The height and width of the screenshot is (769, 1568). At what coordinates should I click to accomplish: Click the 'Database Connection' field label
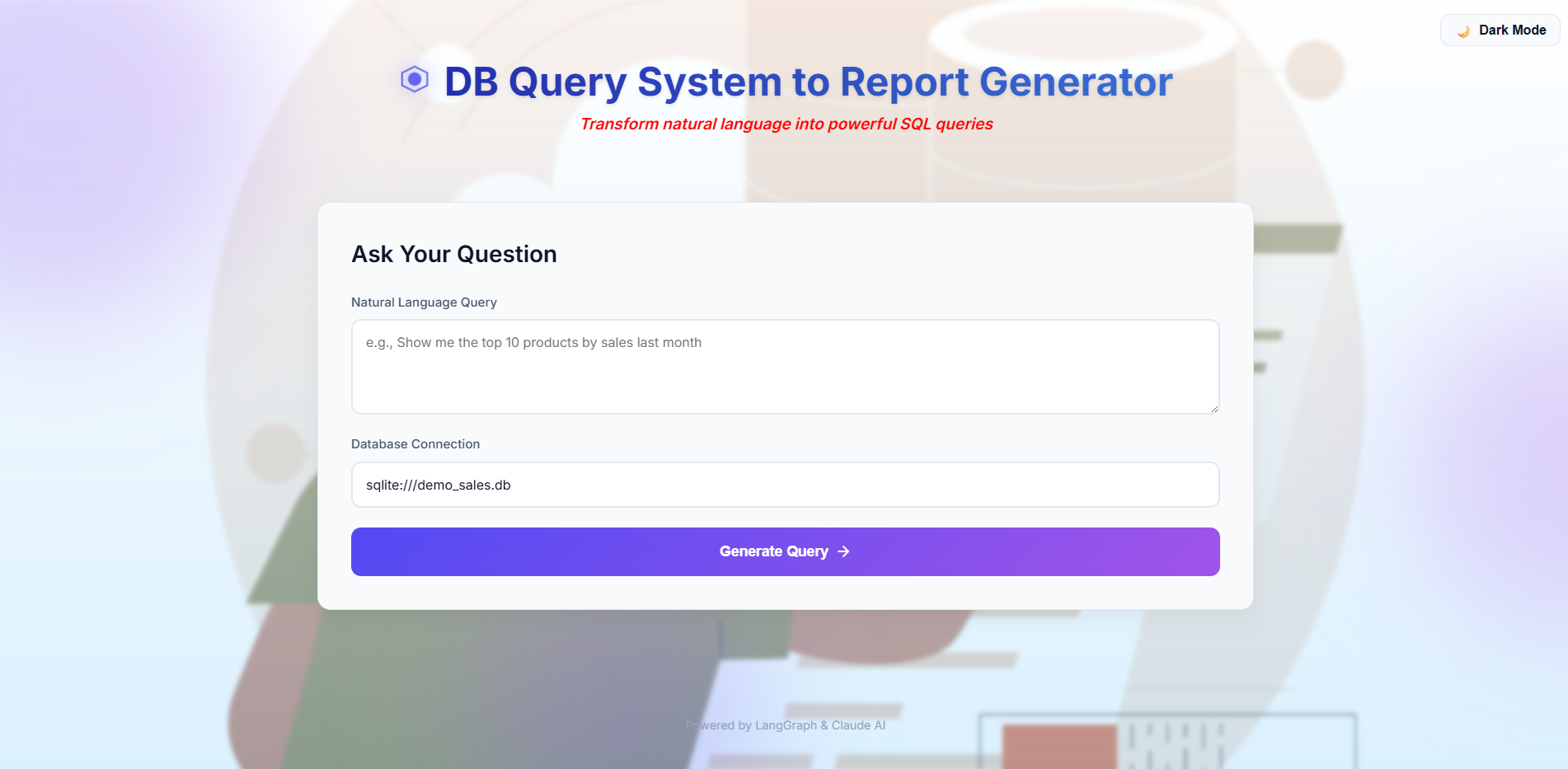click(415, 444)
